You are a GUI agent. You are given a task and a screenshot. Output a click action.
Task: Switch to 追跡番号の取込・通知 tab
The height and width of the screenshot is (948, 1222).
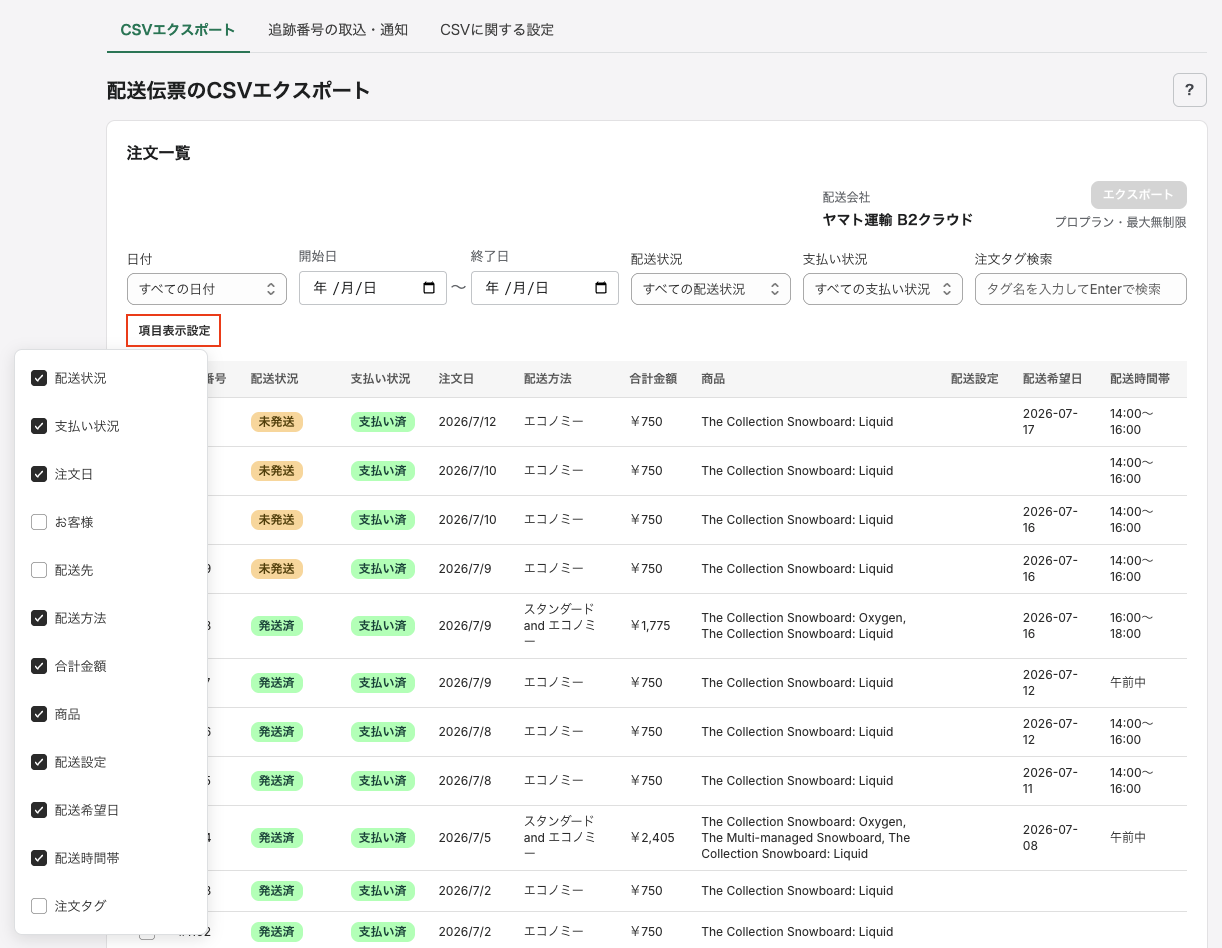click(338, 30)
